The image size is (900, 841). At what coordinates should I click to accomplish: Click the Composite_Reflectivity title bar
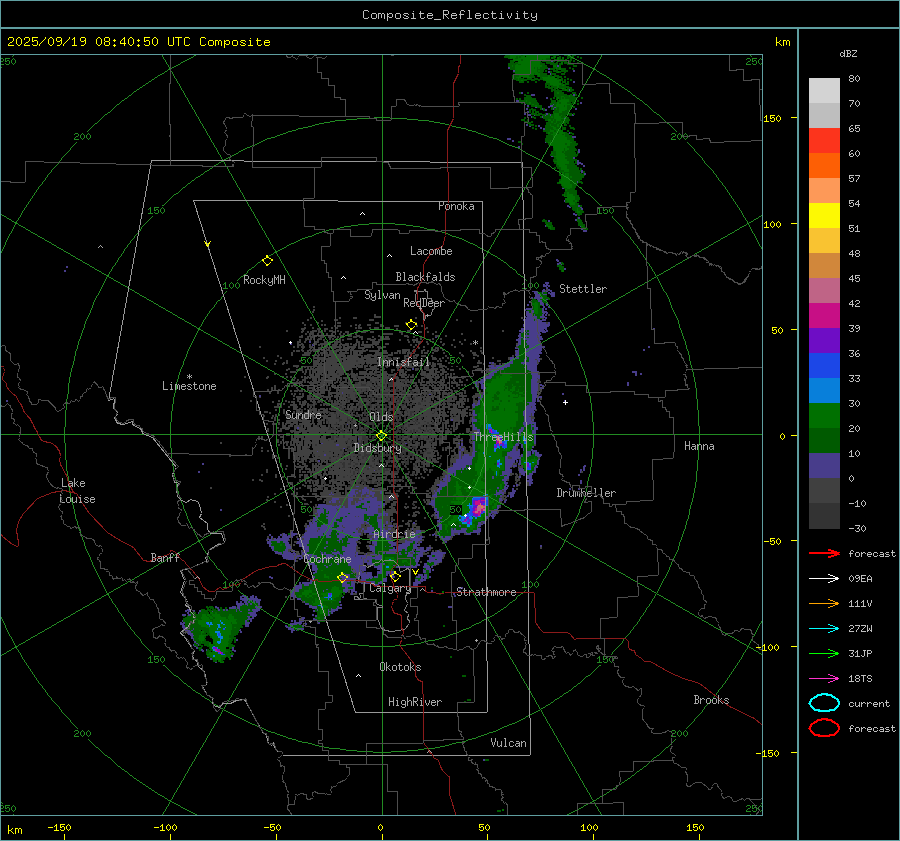[x=449, y=14]
